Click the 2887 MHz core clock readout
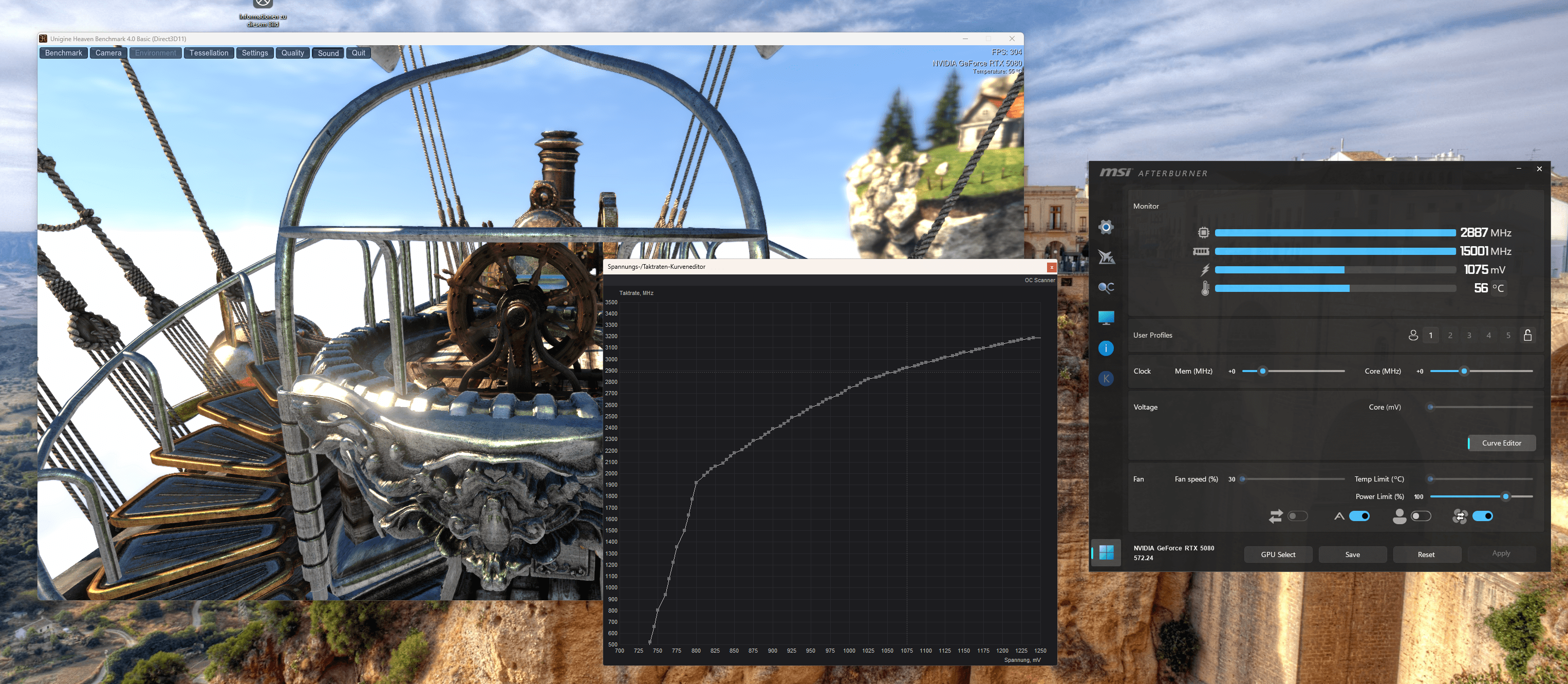 click(x=1485, y=233)
